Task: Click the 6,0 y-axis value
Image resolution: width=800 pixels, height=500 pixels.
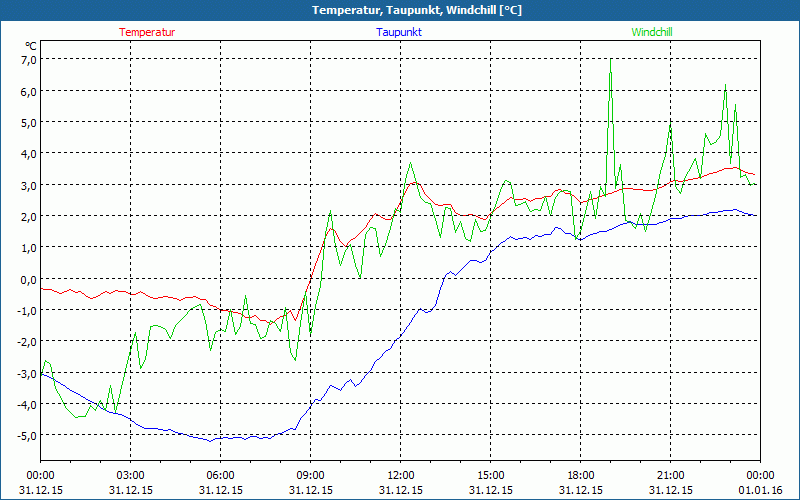Action: [29, 91]
